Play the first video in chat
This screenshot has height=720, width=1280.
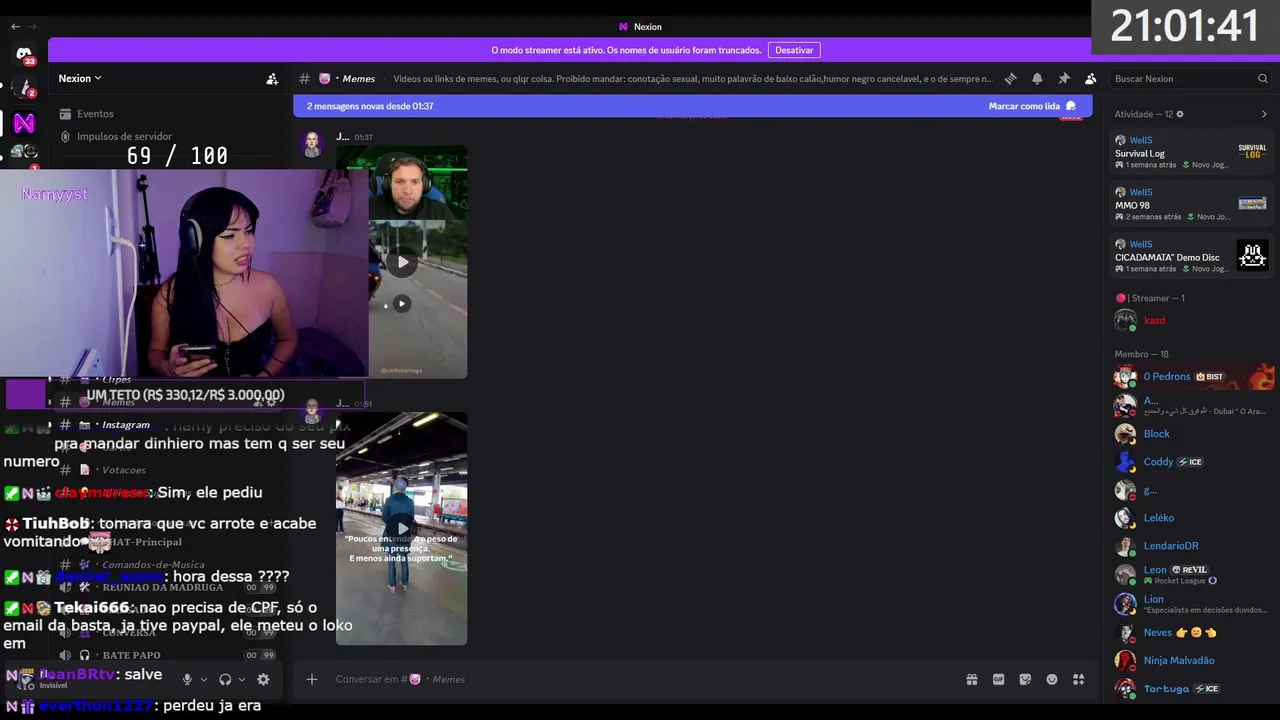402,262
